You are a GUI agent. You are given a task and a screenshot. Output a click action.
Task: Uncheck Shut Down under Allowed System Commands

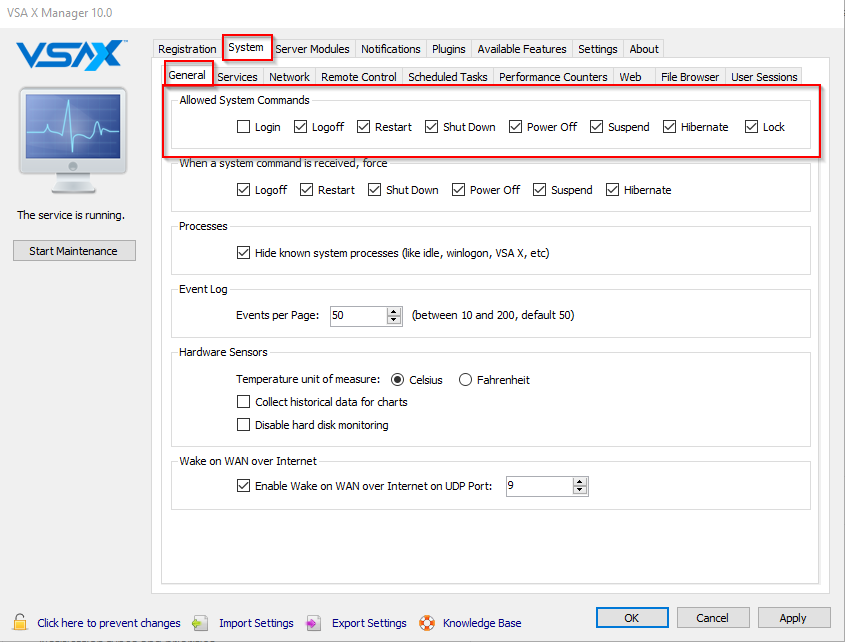pos(432,127)
